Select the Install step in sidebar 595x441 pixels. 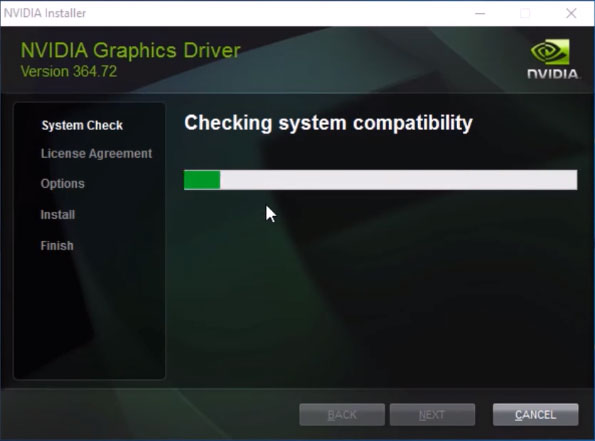pos(58,215)
